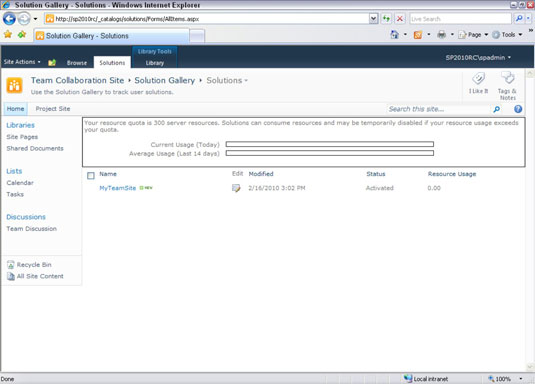Sort by the Status column header

376,174
